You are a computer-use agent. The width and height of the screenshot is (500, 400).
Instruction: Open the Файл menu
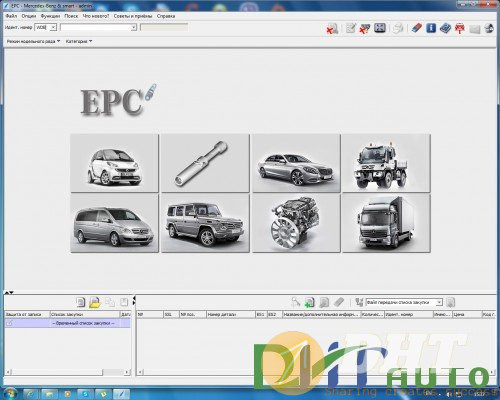tap(11, 16)
